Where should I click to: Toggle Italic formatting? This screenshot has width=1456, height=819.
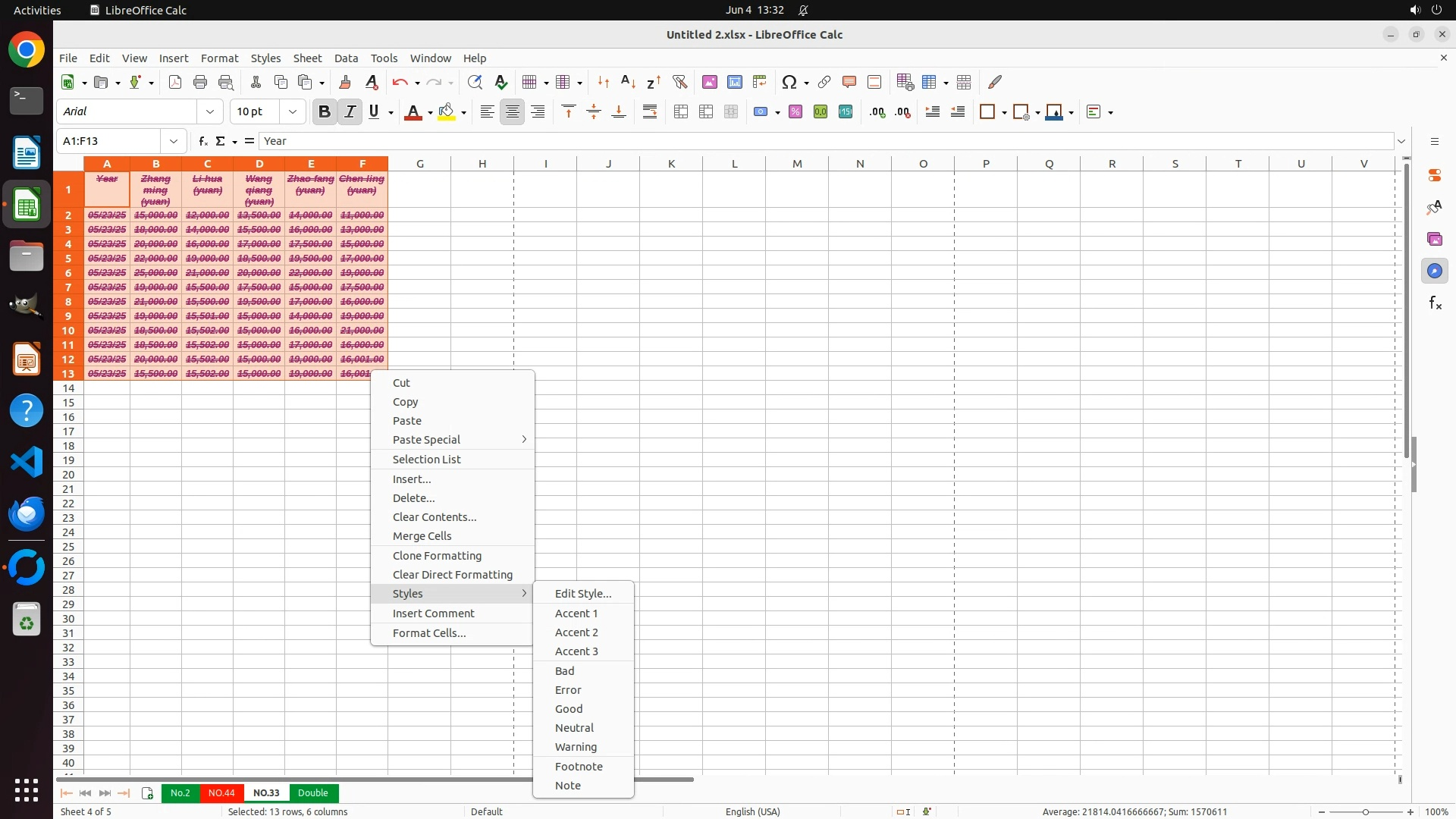pyautogui.click(x=350, y=112)
